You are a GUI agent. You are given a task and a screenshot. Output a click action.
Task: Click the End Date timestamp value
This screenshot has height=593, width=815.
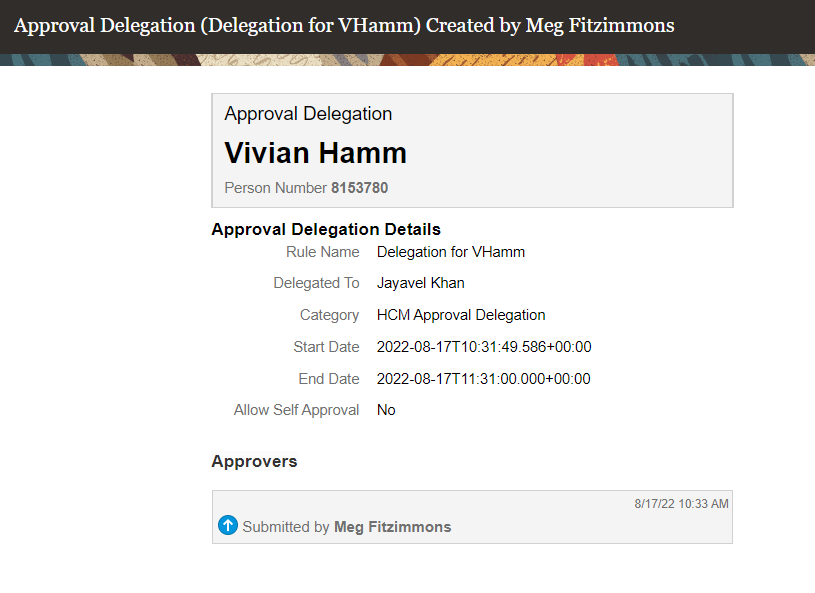tap(483, 379)
